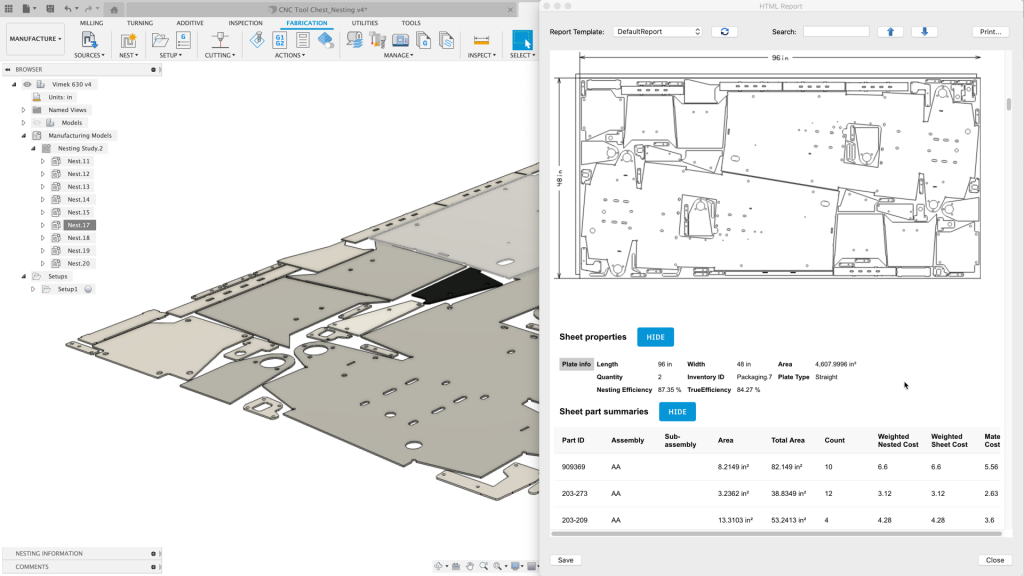Activate the Pan tool in the navigation bar
The width and height of the screenshot is (1024, 576).
470,566
